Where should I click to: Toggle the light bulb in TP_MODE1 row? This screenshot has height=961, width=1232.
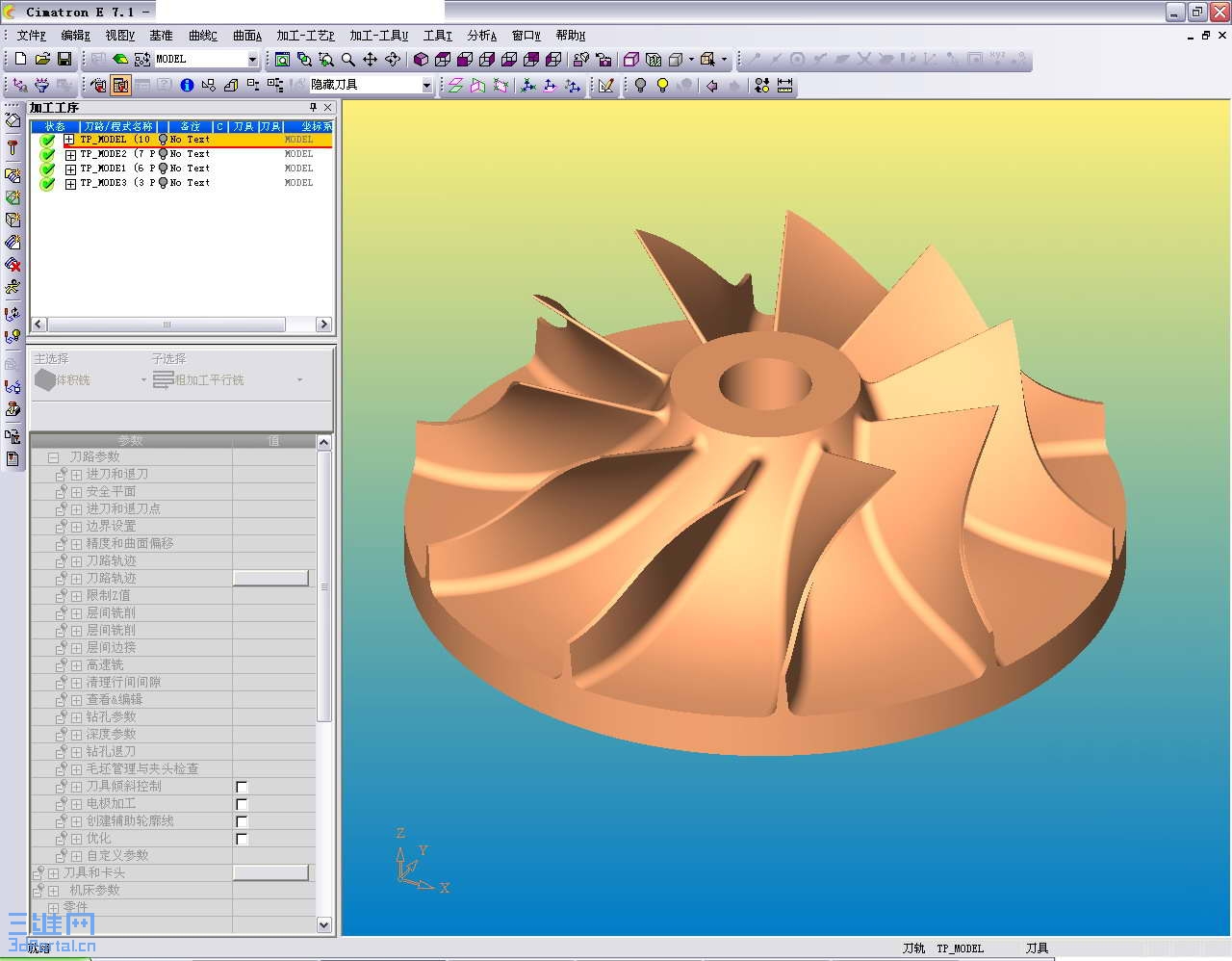point(163,169)
